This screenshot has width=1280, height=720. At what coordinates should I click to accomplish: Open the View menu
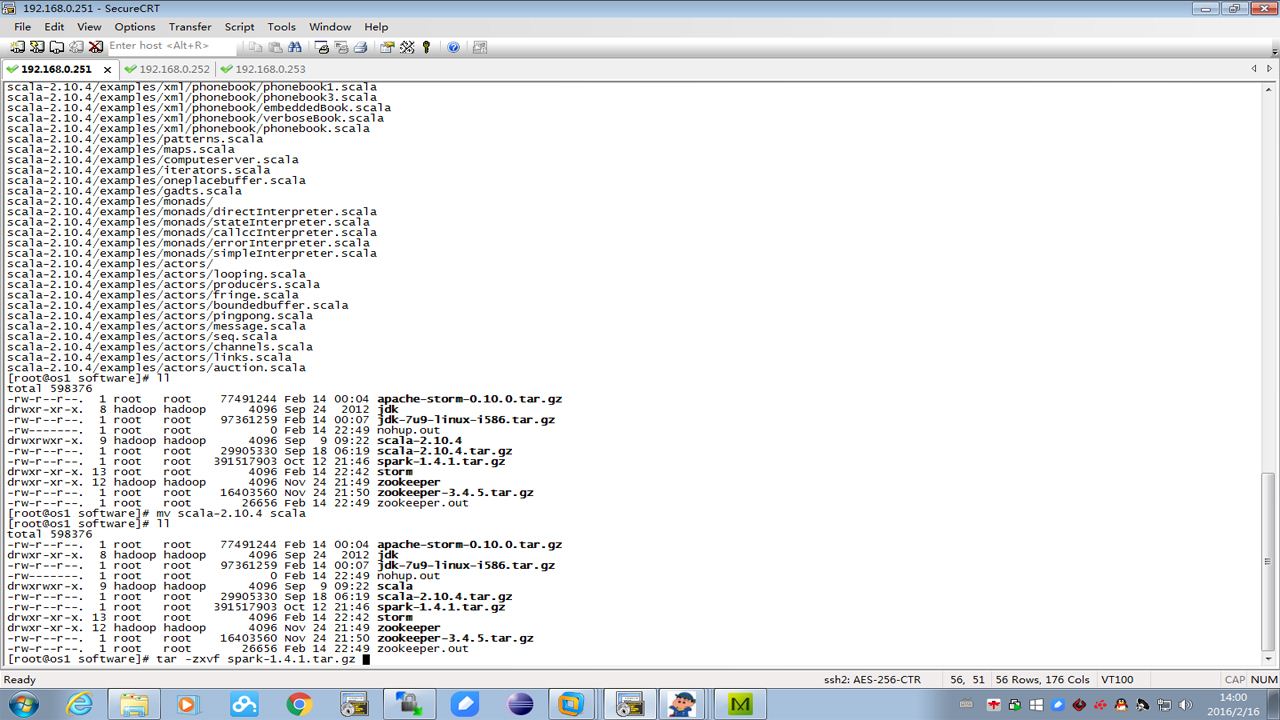point(89,27)
